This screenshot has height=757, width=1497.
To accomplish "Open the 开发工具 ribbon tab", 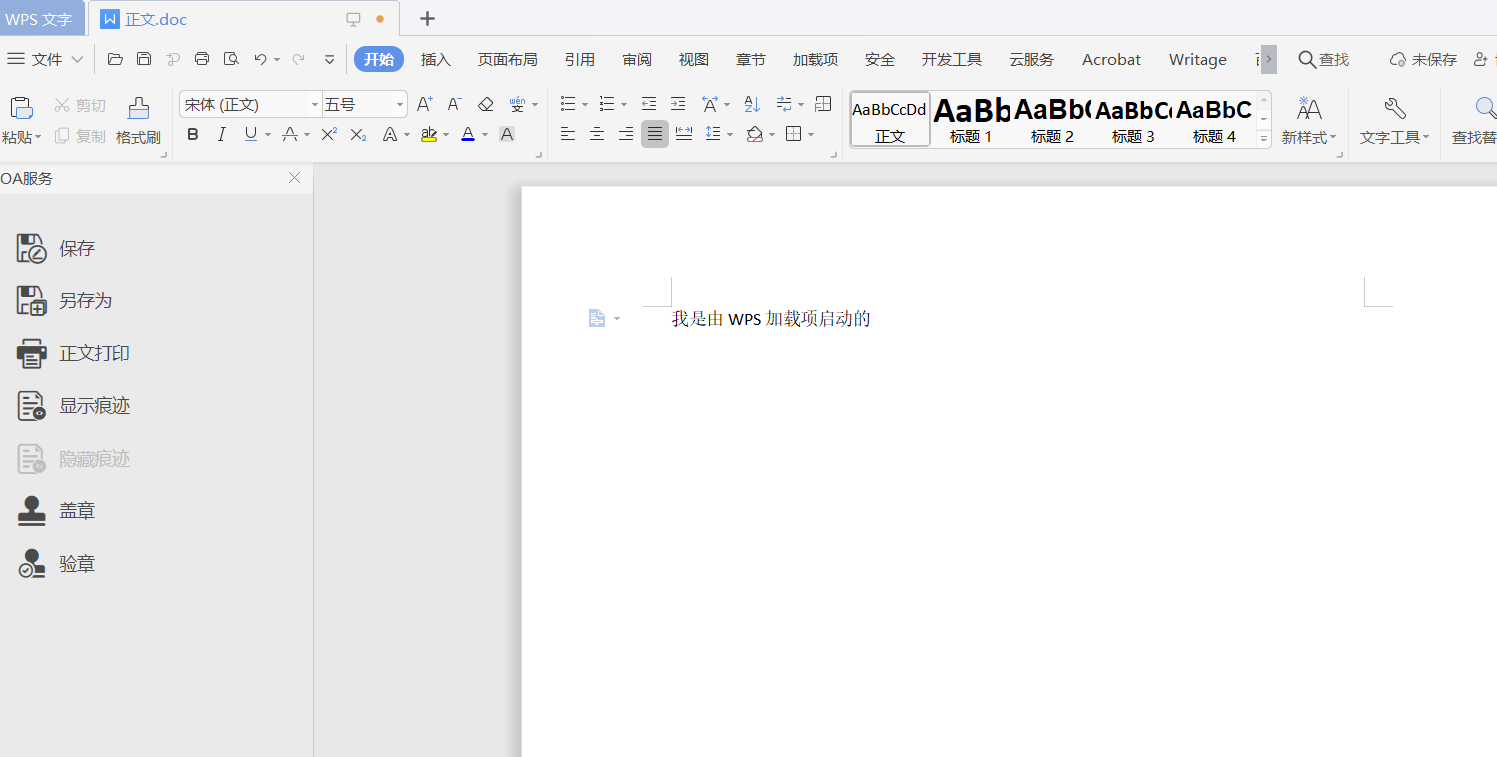I will [952, 60].
